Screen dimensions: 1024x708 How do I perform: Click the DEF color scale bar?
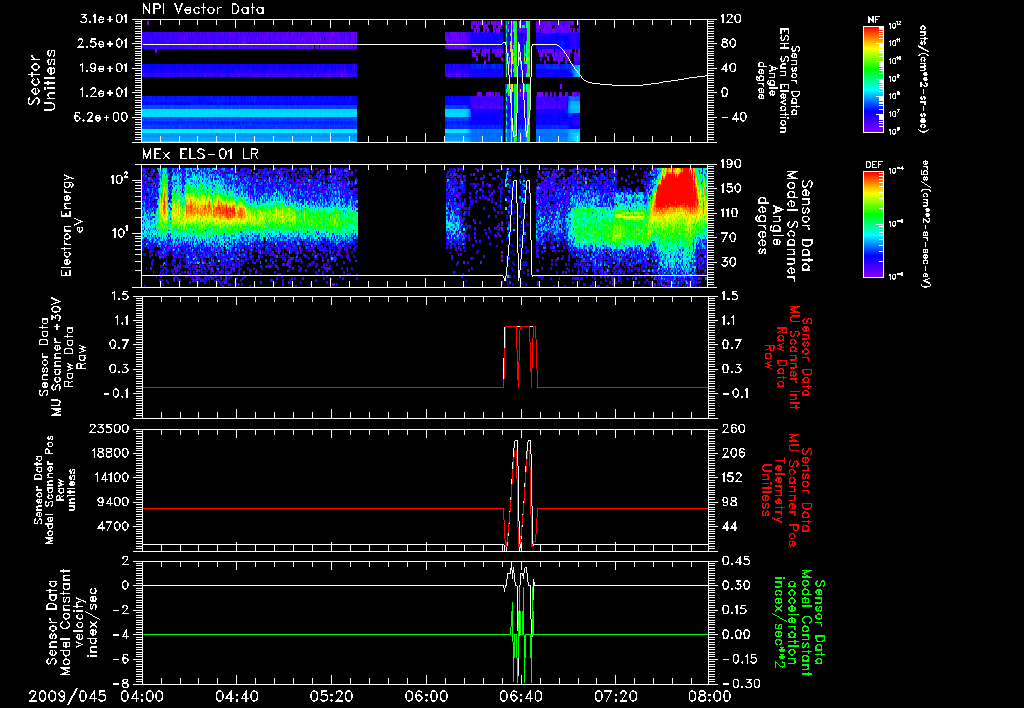tap(874, 223)
